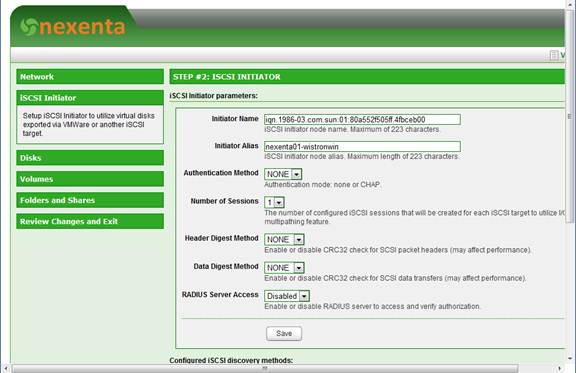Open Folders and Shares step
Viewport: 576px width, 373px height.
tap(90, 200)
